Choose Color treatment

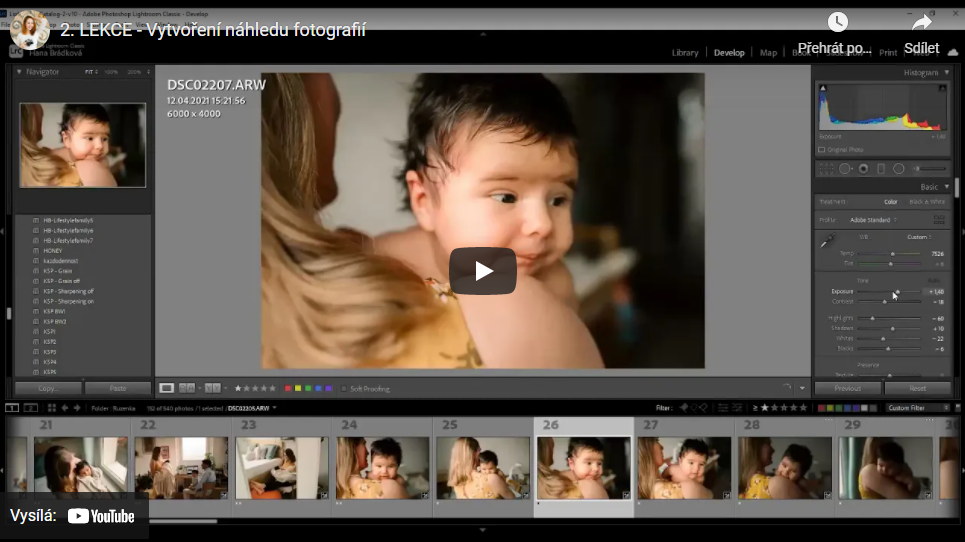pos(891,202)
